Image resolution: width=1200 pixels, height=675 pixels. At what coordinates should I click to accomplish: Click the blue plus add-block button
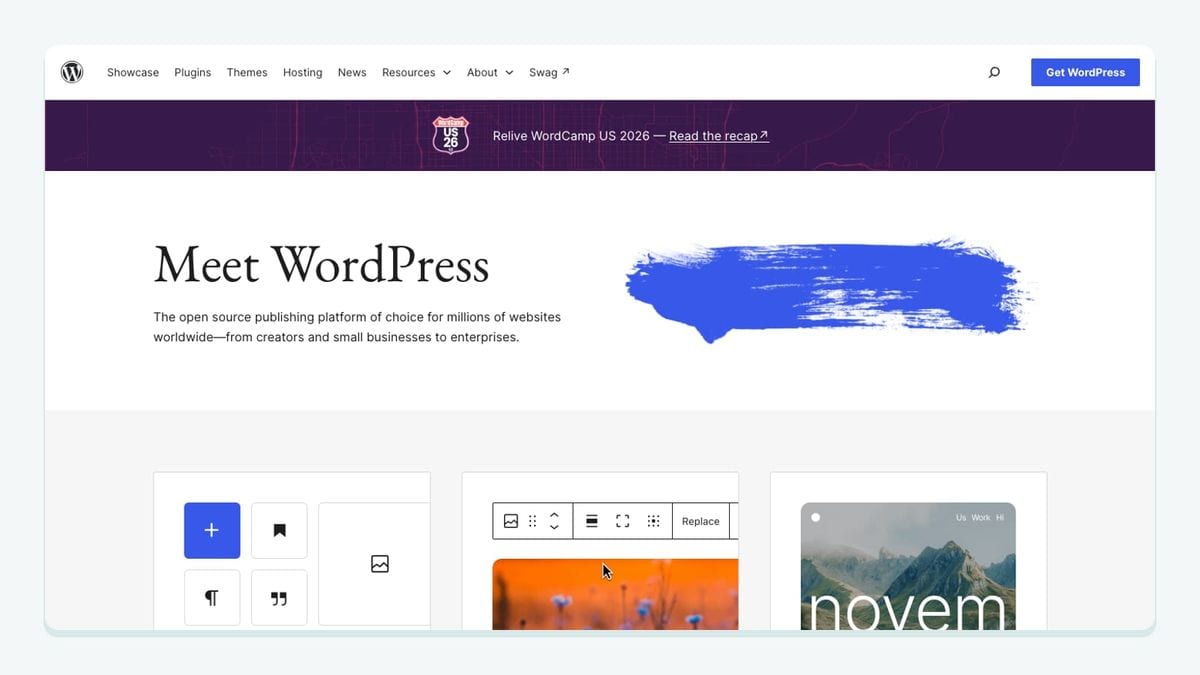pyautogui.click(x=212, y=530)
